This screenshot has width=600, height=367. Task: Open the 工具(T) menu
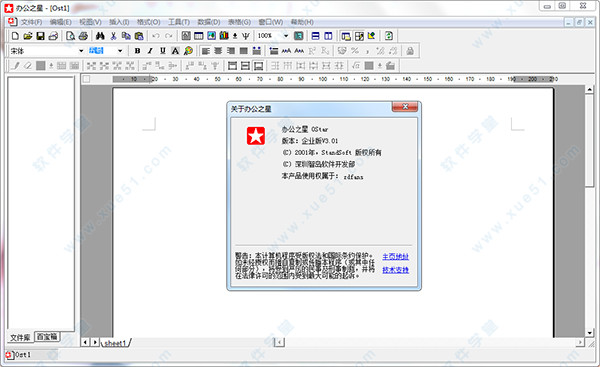(x=179, y=22)
